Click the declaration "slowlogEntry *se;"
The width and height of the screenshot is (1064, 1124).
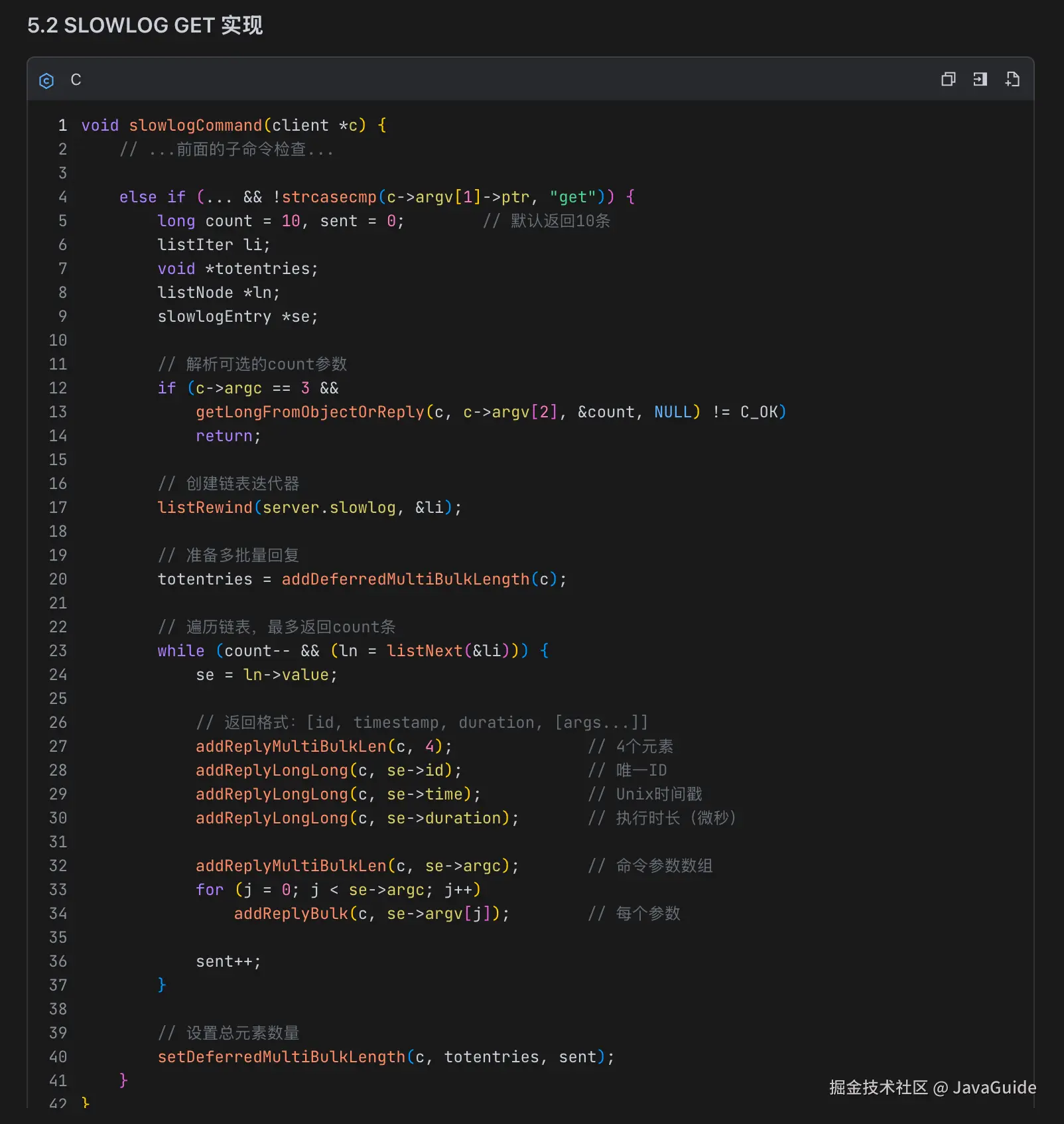click(238, 316)
